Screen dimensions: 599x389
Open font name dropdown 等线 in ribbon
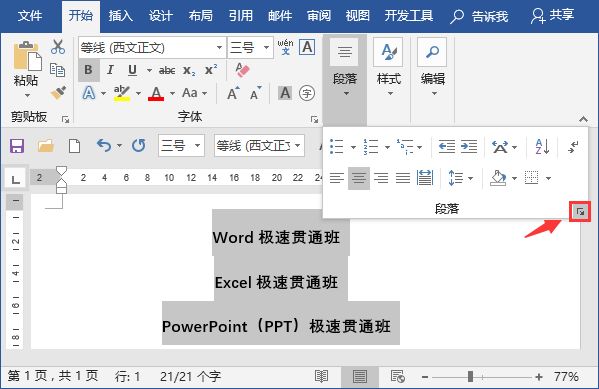click(219, 48)
